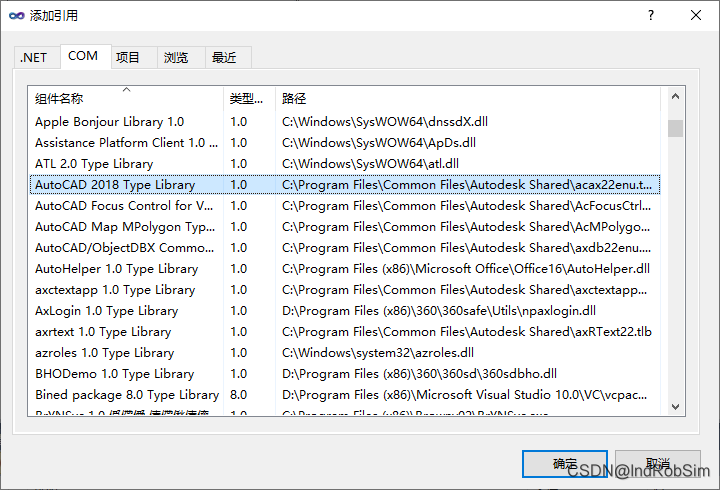
Task: Select the COM tab
Action: click(85, 56)
